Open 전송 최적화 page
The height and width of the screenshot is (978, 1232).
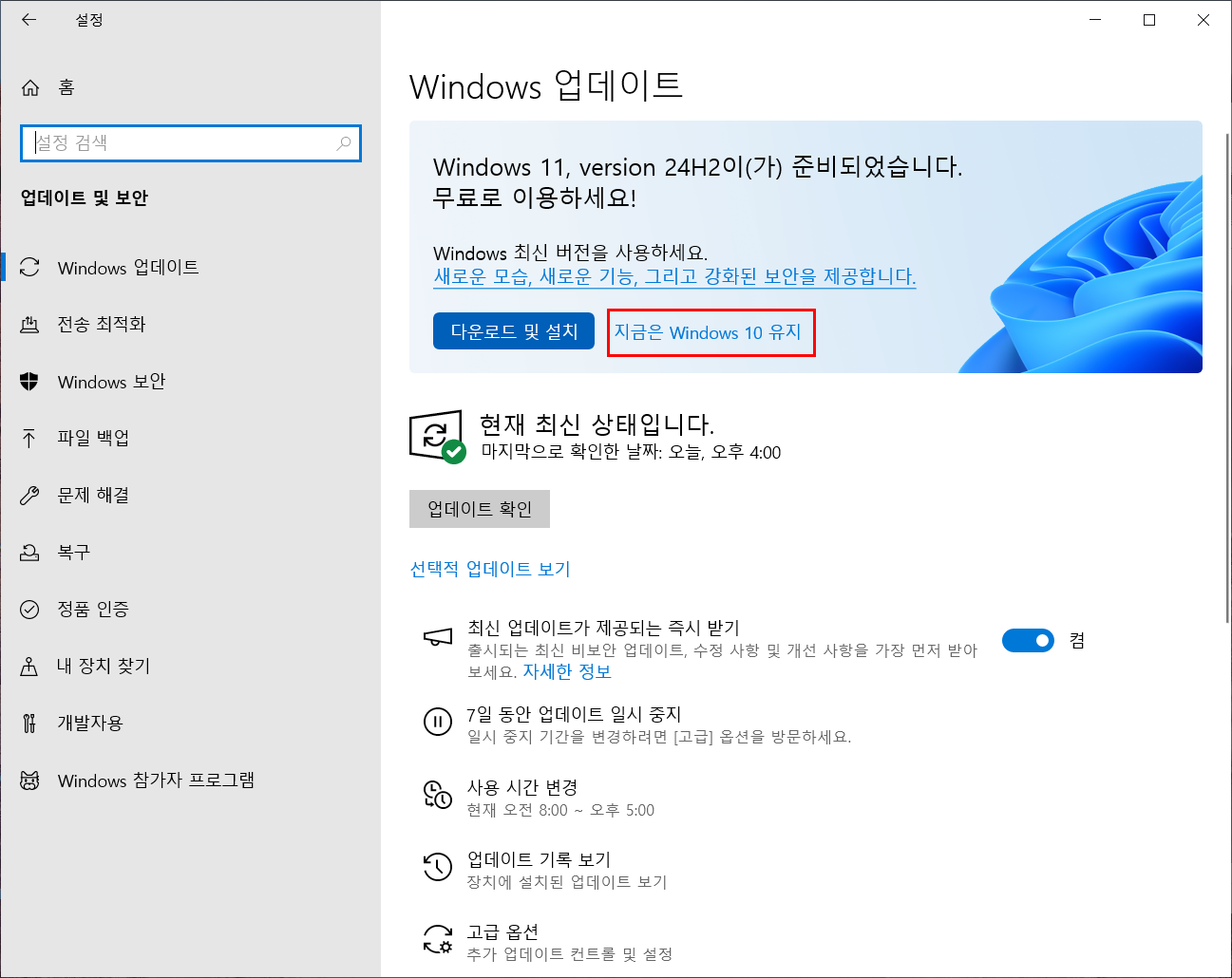(x=190, y=325)
